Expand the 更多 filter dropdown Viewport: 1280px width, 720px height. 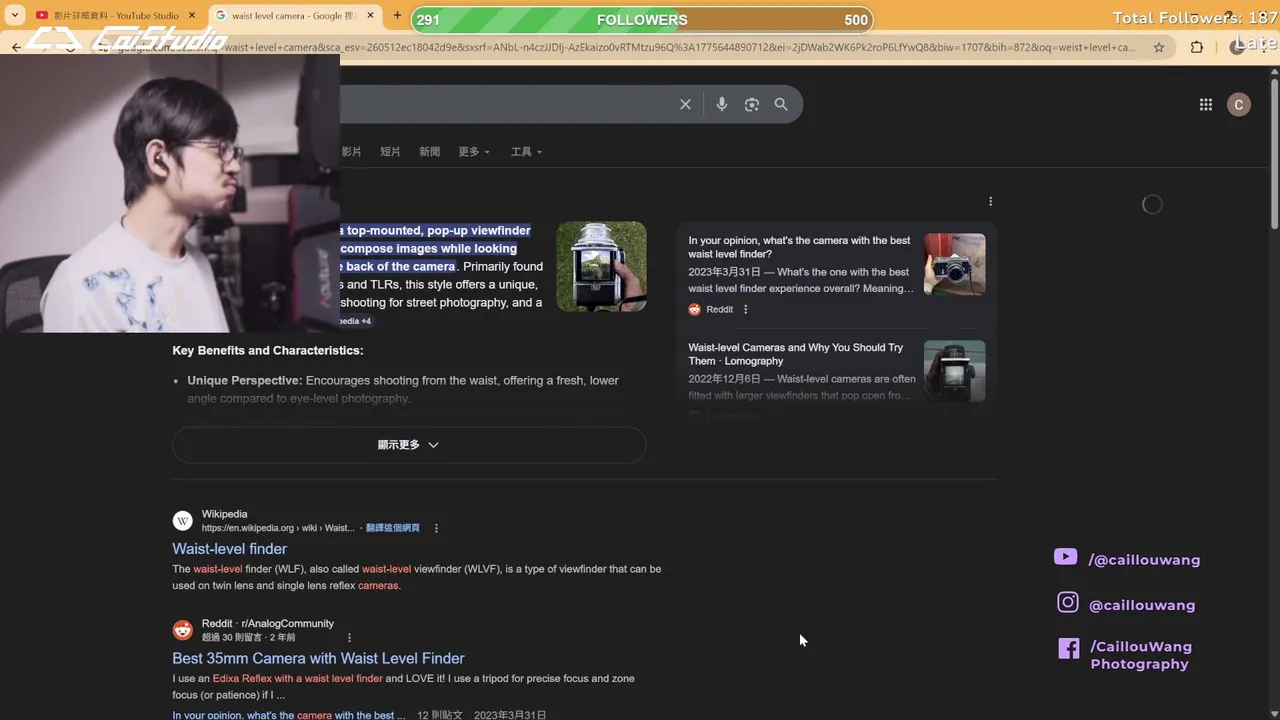click(x=474, y=152)
